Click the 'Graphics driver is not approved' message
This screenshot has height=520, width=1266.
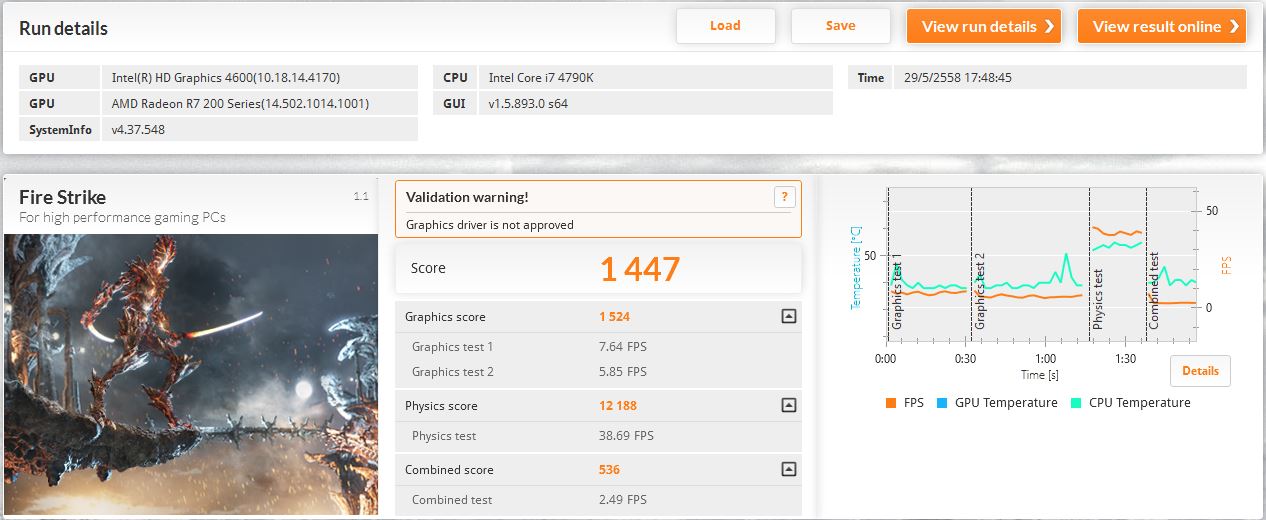coord(490,225)
